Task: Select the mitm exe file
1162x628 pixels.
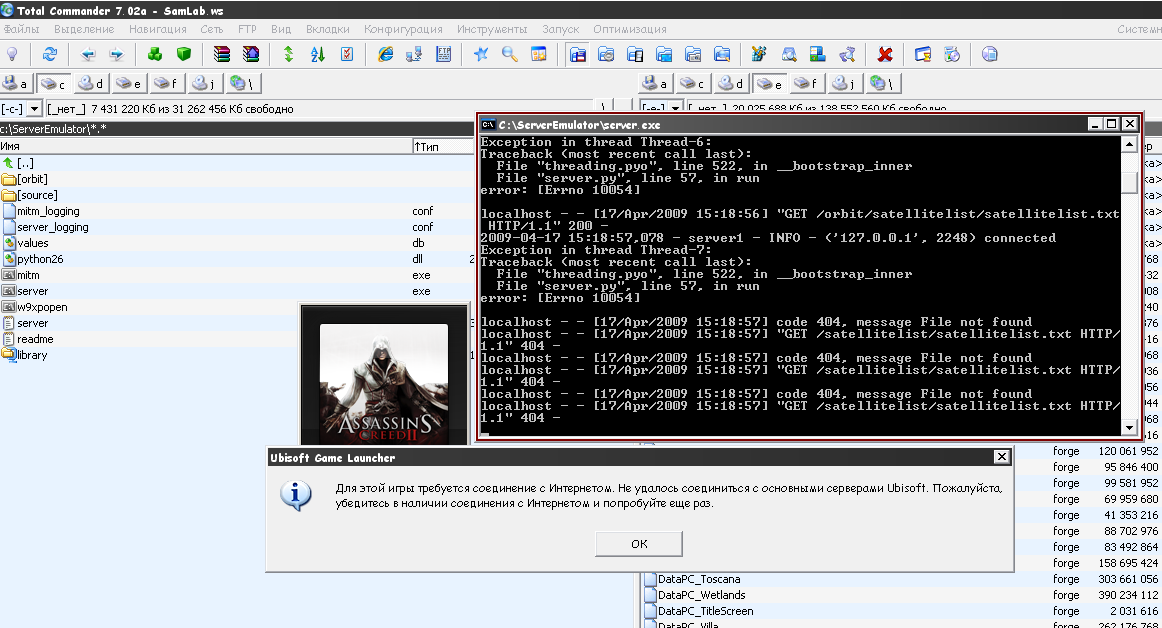Action: [28, 275]
